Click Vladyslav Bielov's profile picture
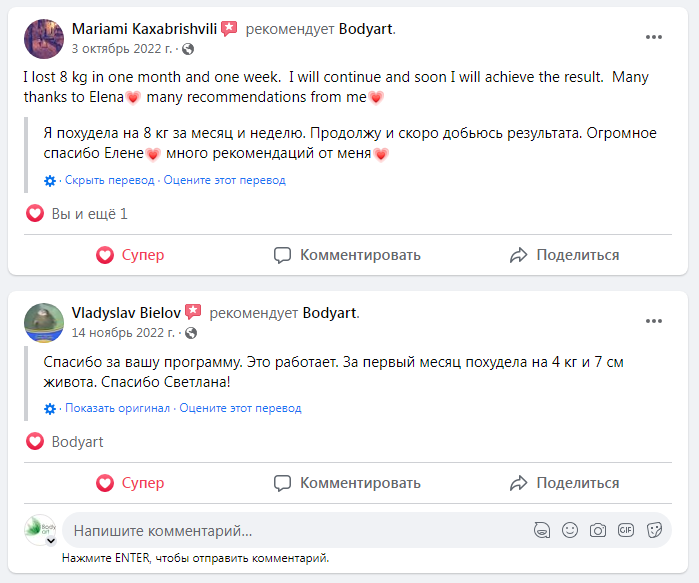The width and height of the screenshot is (699, 583). 44,322
